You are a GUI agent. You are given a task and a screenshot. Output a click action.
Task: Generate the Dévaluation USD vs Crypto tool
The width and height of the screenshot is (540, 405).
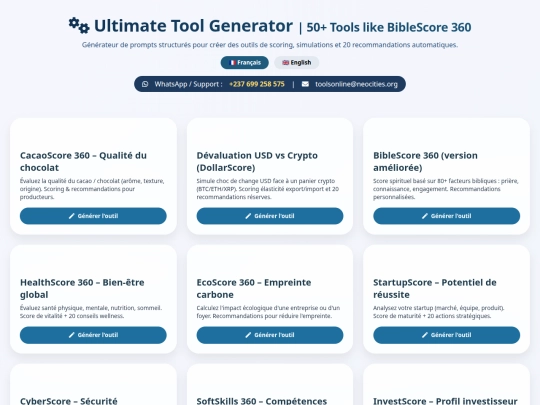tap(270, 216)
